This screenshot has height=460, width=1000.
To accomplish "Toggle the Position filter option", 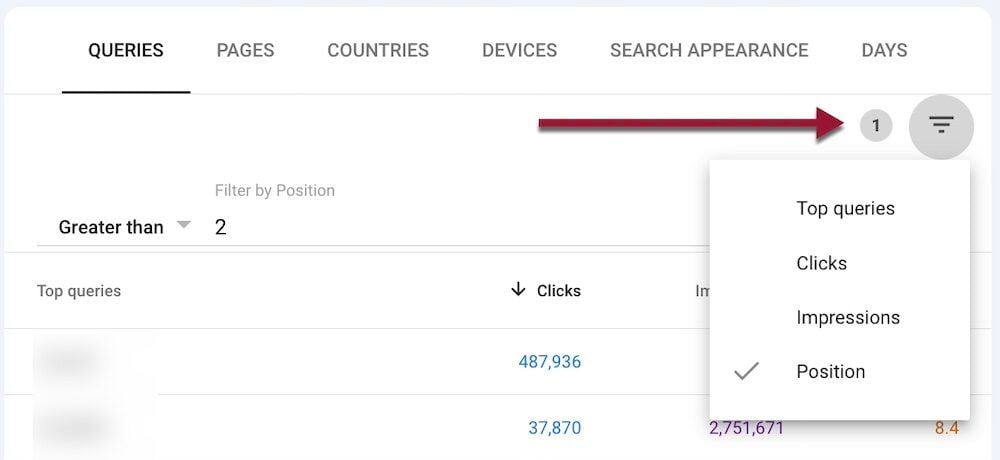I will 830,372.
